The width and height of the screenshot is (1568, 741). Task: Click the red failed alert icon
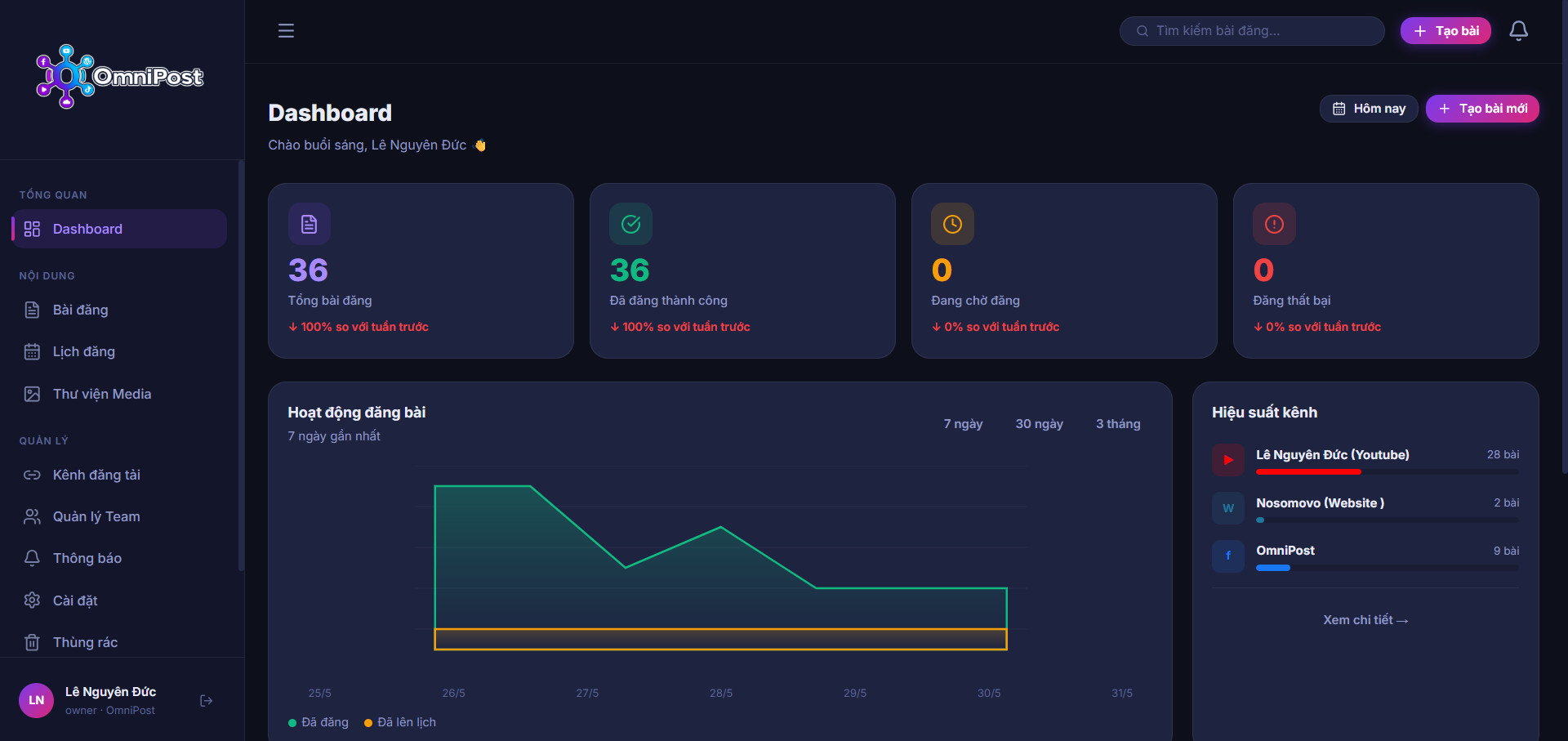[x=1274, y=224]
